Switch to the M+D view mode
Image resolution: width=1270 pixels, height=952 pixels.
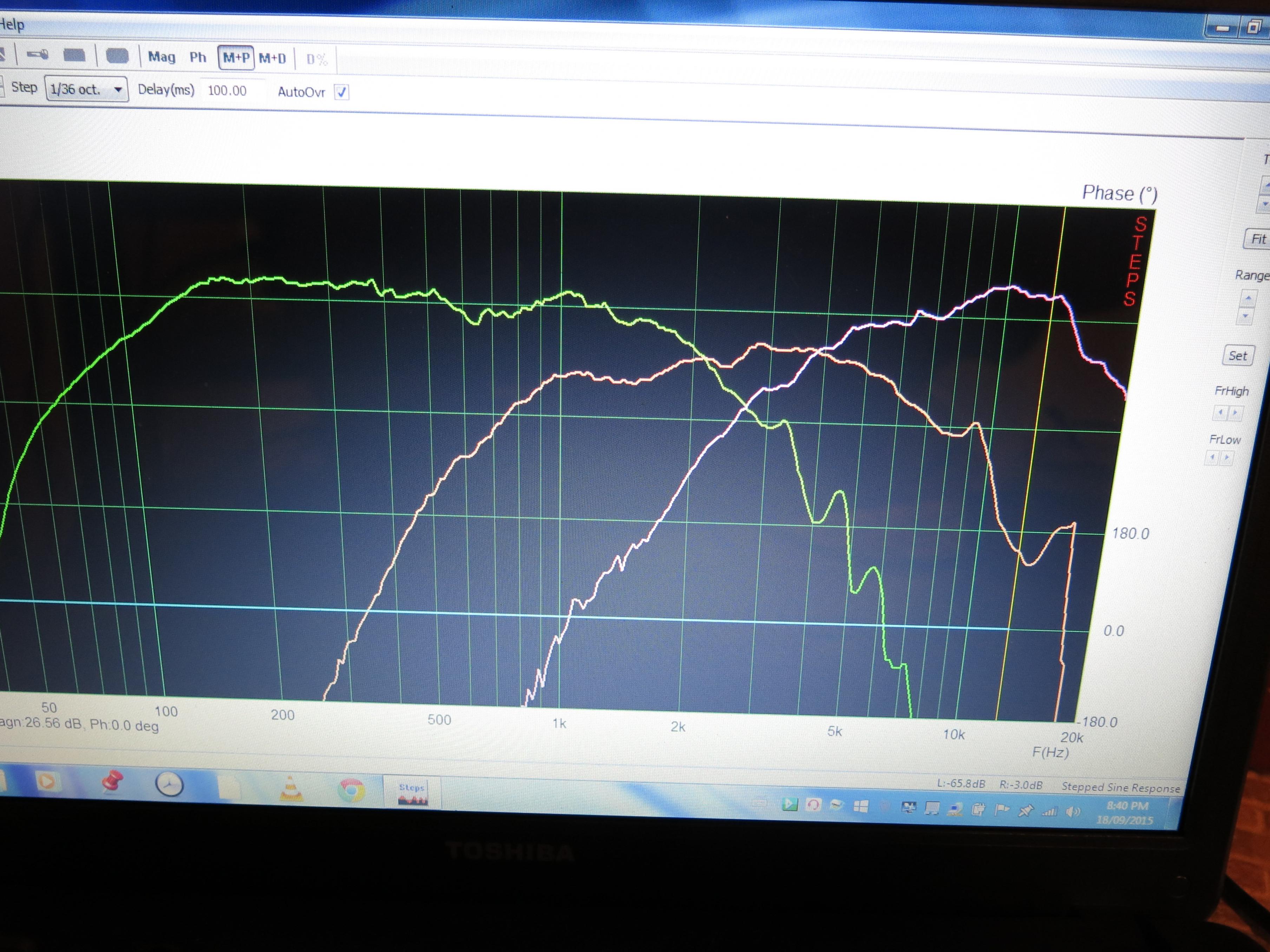[272, 59]
